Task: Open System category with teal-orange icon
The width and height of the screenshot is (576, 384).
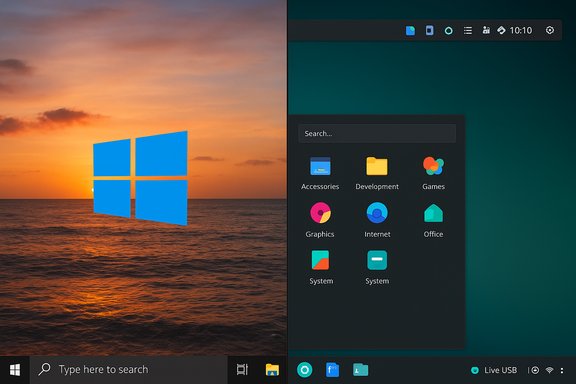Action: [x=321, y=267]
